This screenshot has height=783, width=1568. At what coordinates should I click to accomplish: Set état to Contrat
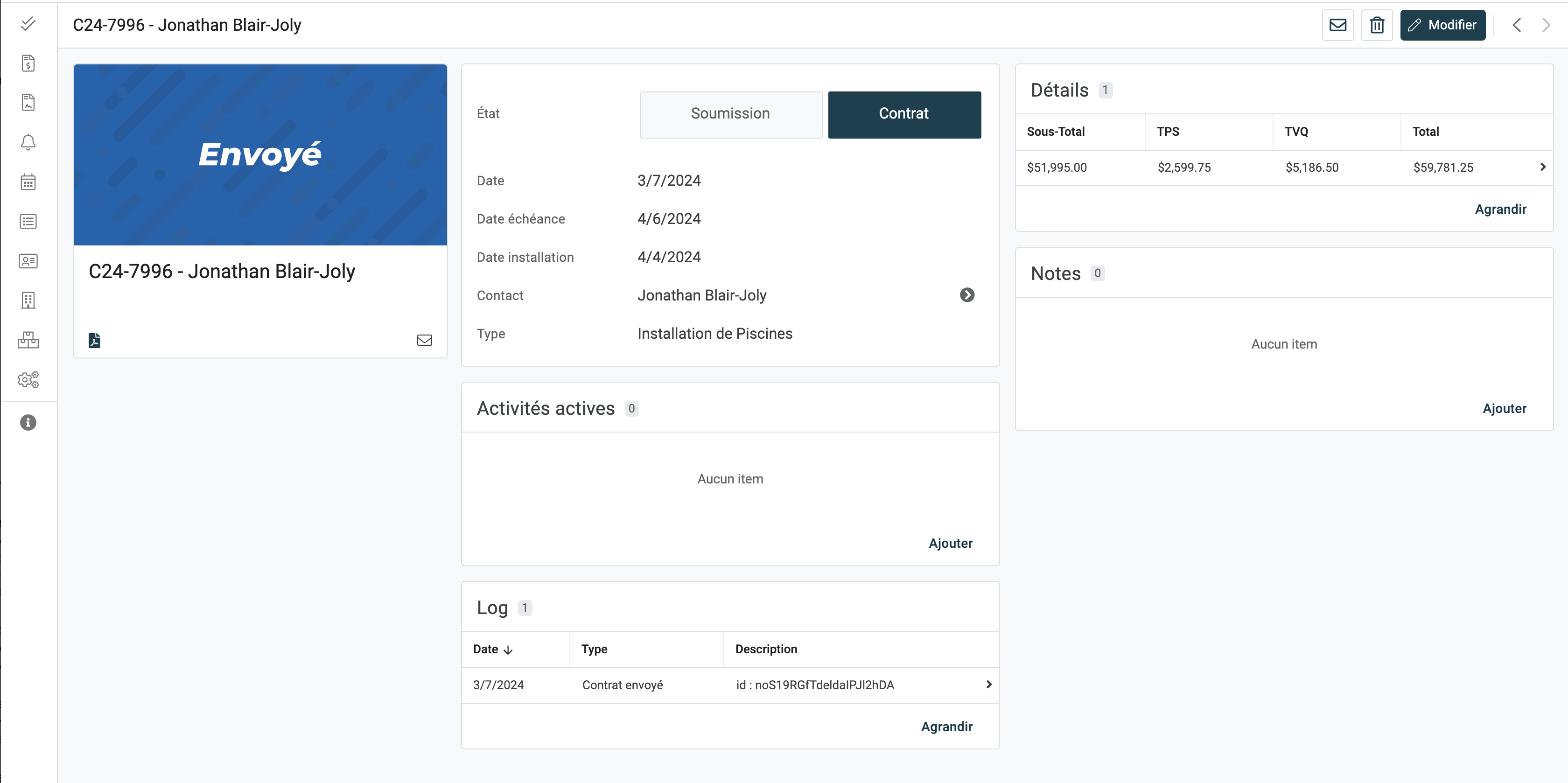(904, 114)
